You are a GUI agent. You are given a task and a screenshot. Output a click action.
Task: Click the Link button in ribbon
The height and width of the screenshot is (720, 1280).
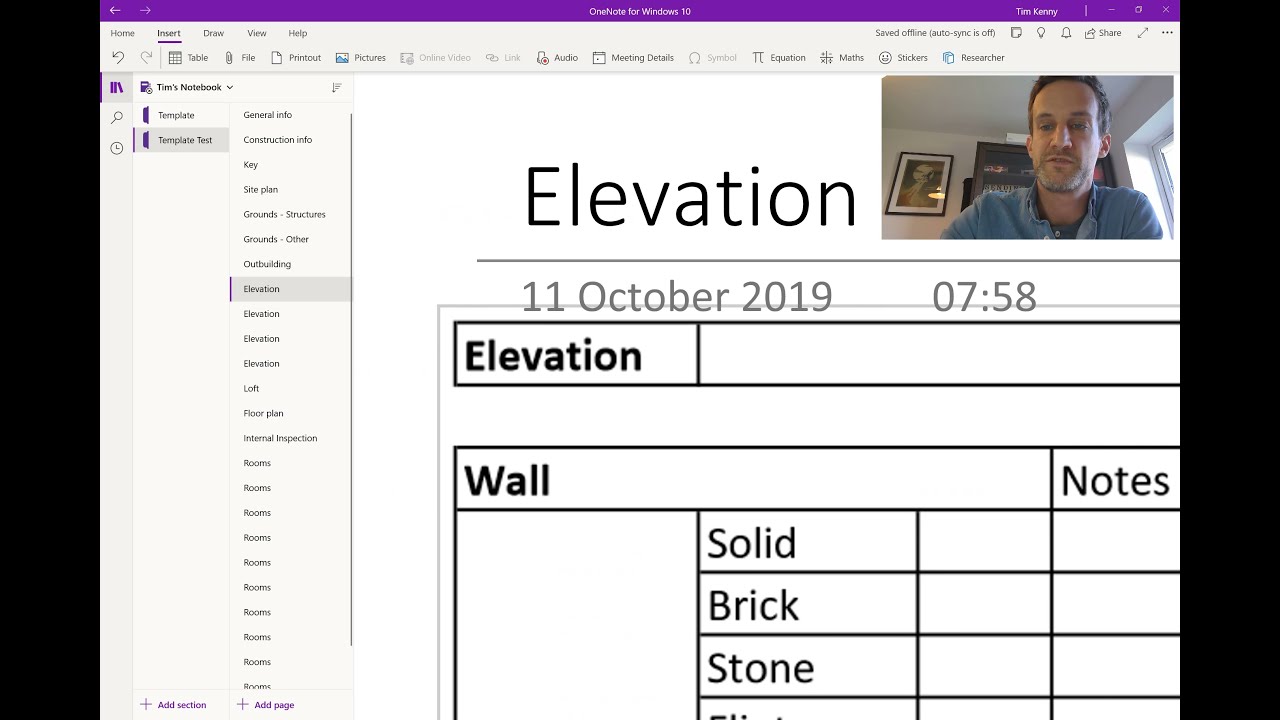point(503,58)
